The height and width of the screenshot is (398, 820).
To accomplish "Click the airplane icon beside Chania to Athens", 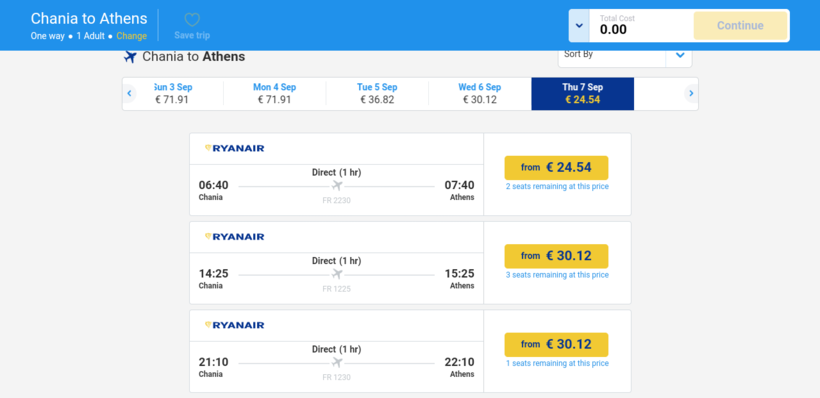I will (x=130, y=56).
